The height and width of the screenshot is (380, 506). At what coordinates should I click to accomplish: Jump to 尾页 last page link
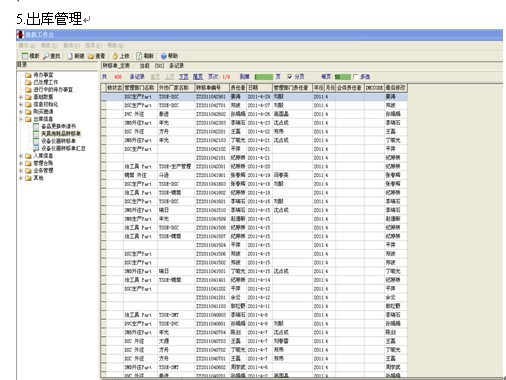tap(198, 77)
